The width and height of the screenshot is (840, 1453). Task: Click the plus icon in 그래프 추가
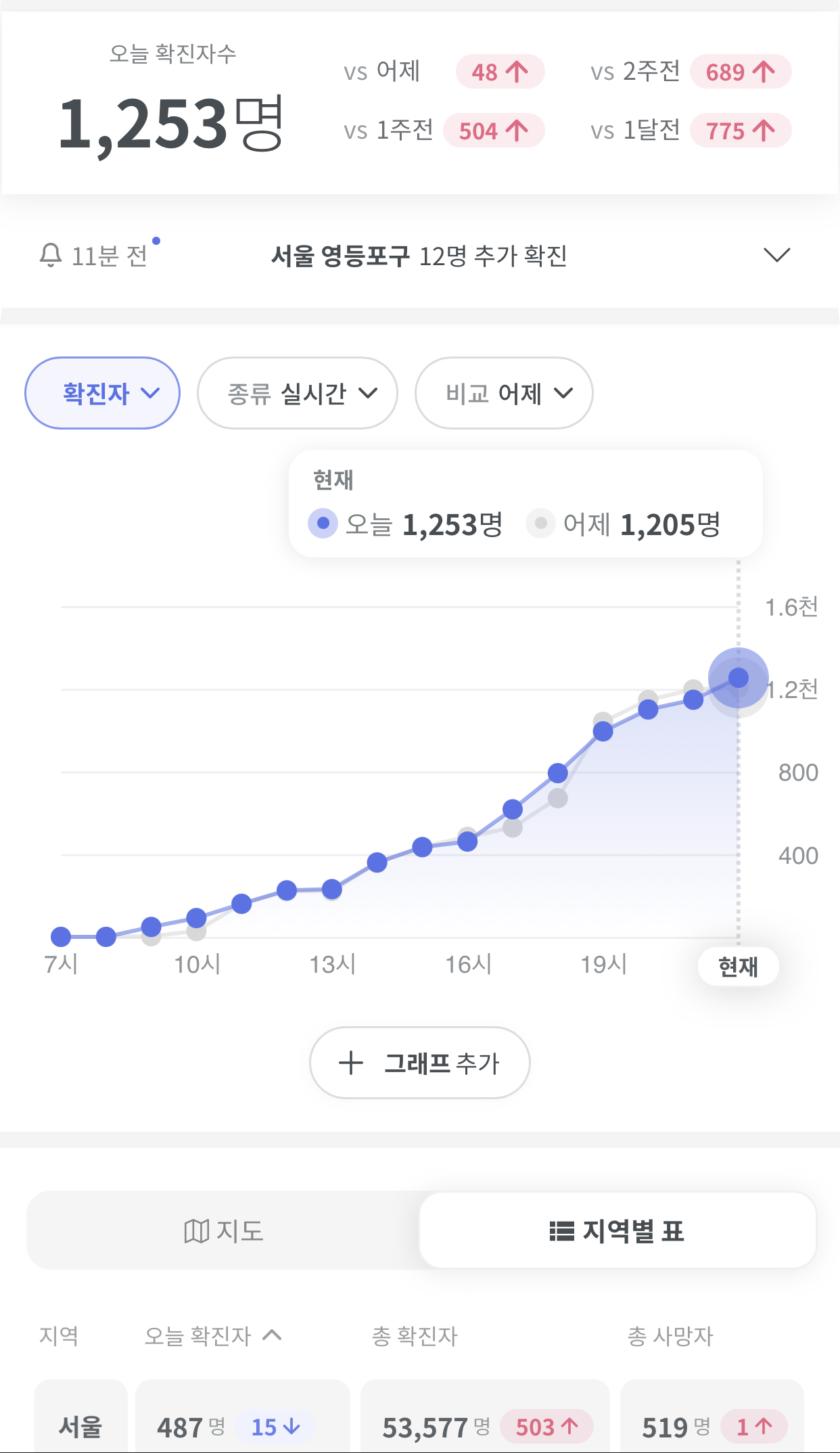point(350,1063)
